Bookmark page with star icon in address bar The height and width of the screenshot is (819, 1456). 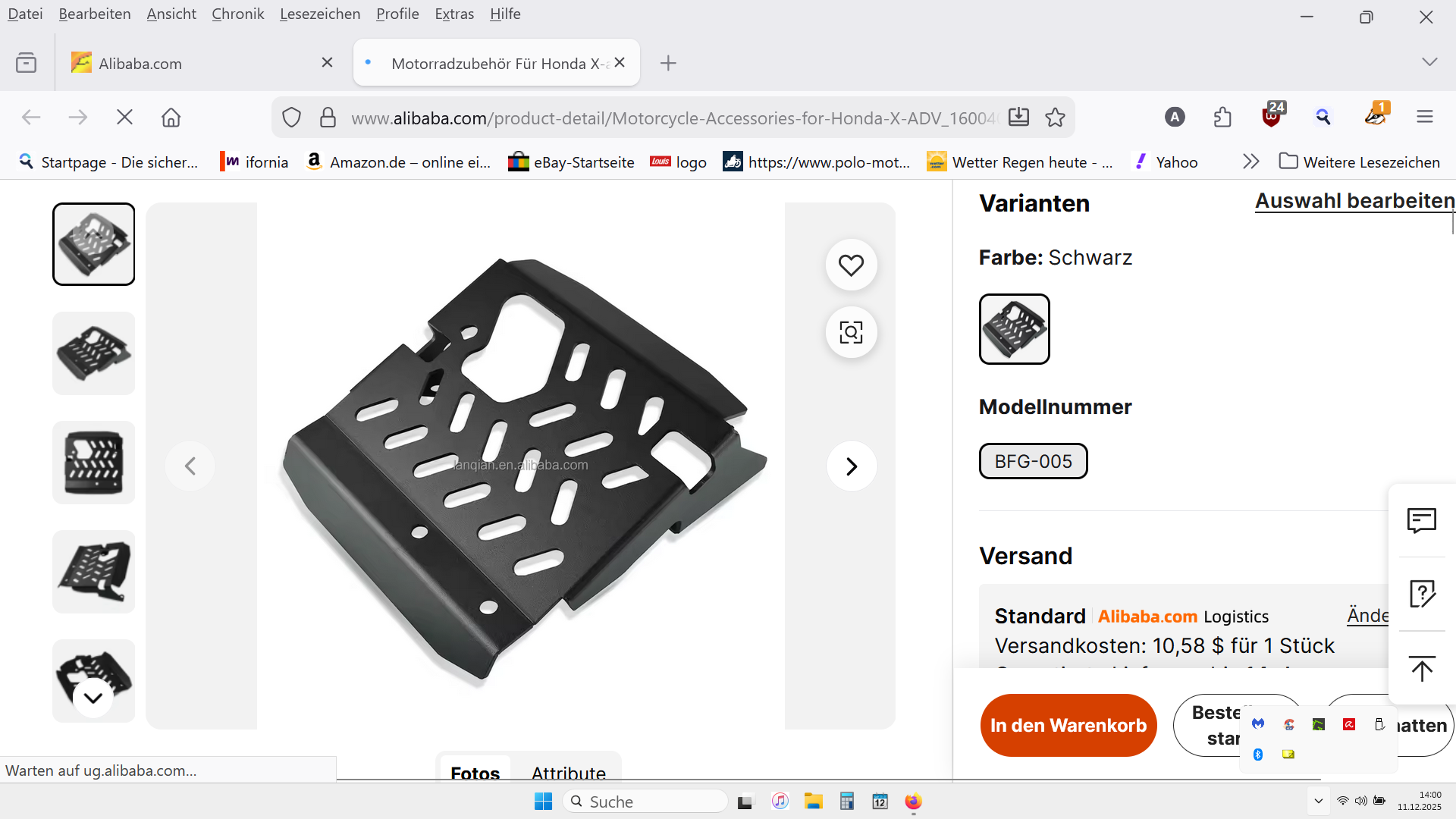(1055, 118)
